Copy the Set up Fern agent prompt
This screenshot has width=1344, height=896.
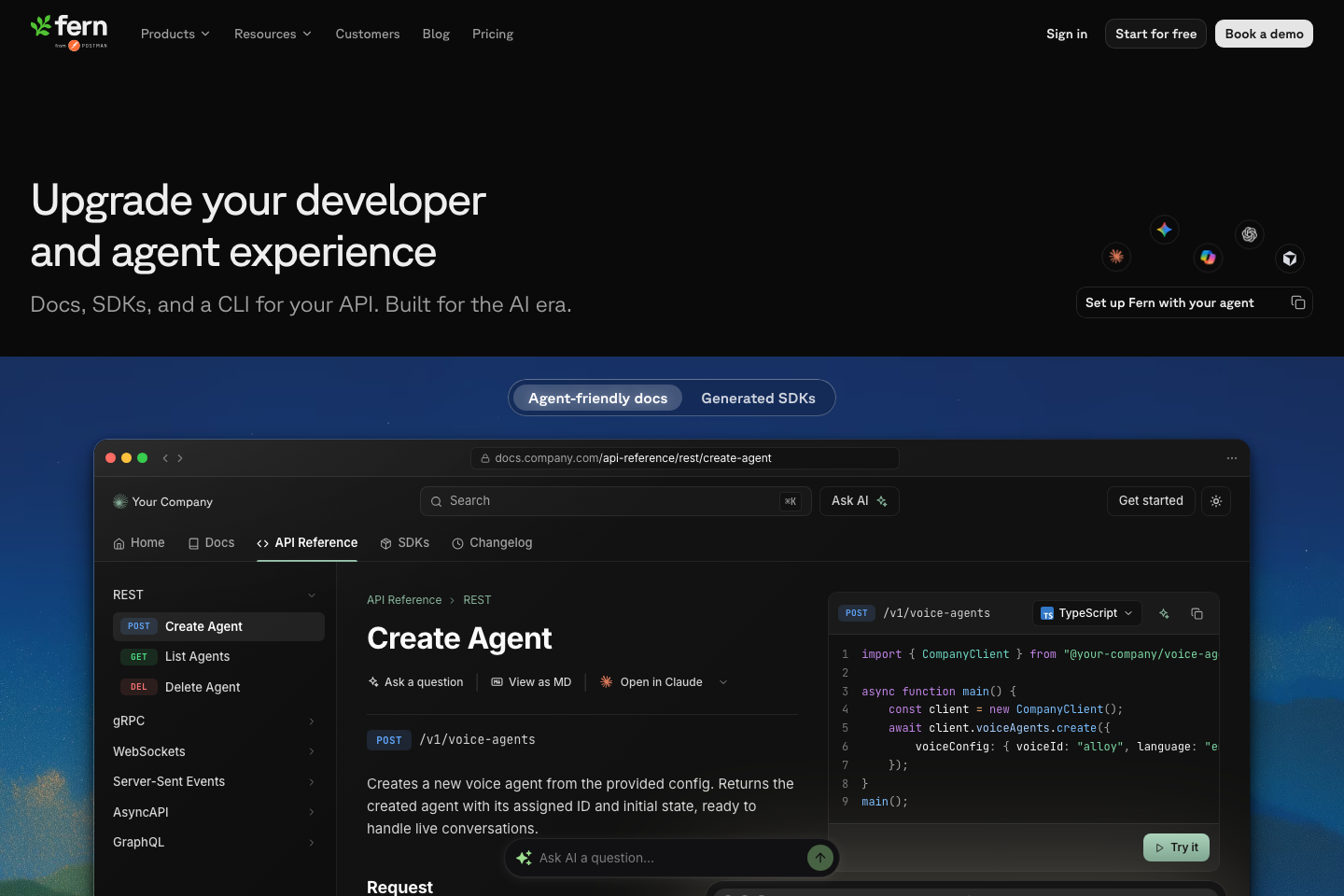click(1297, 302)
